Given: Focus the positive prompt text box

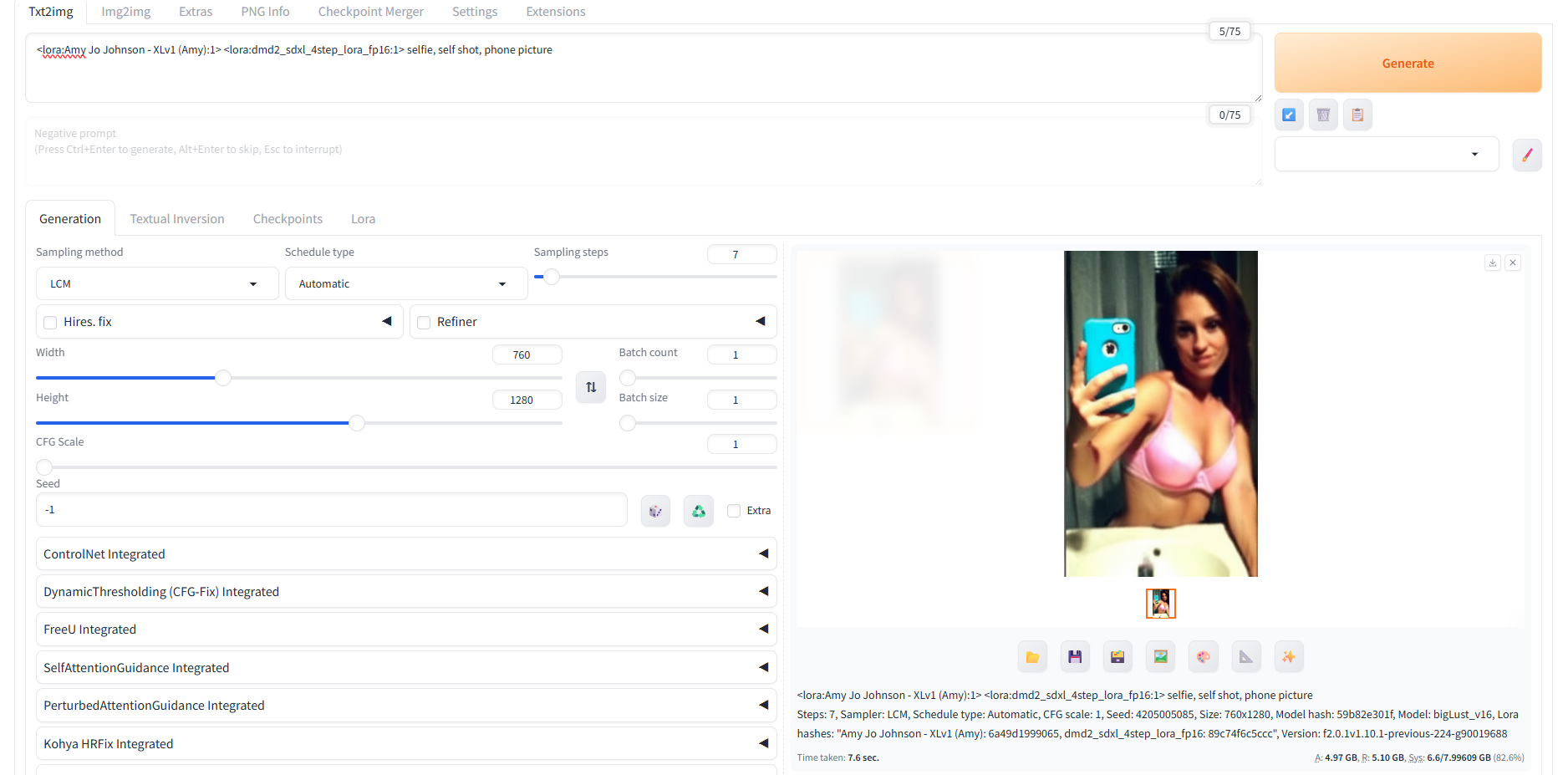Looking at the screenshot, I should coord(644,68).
